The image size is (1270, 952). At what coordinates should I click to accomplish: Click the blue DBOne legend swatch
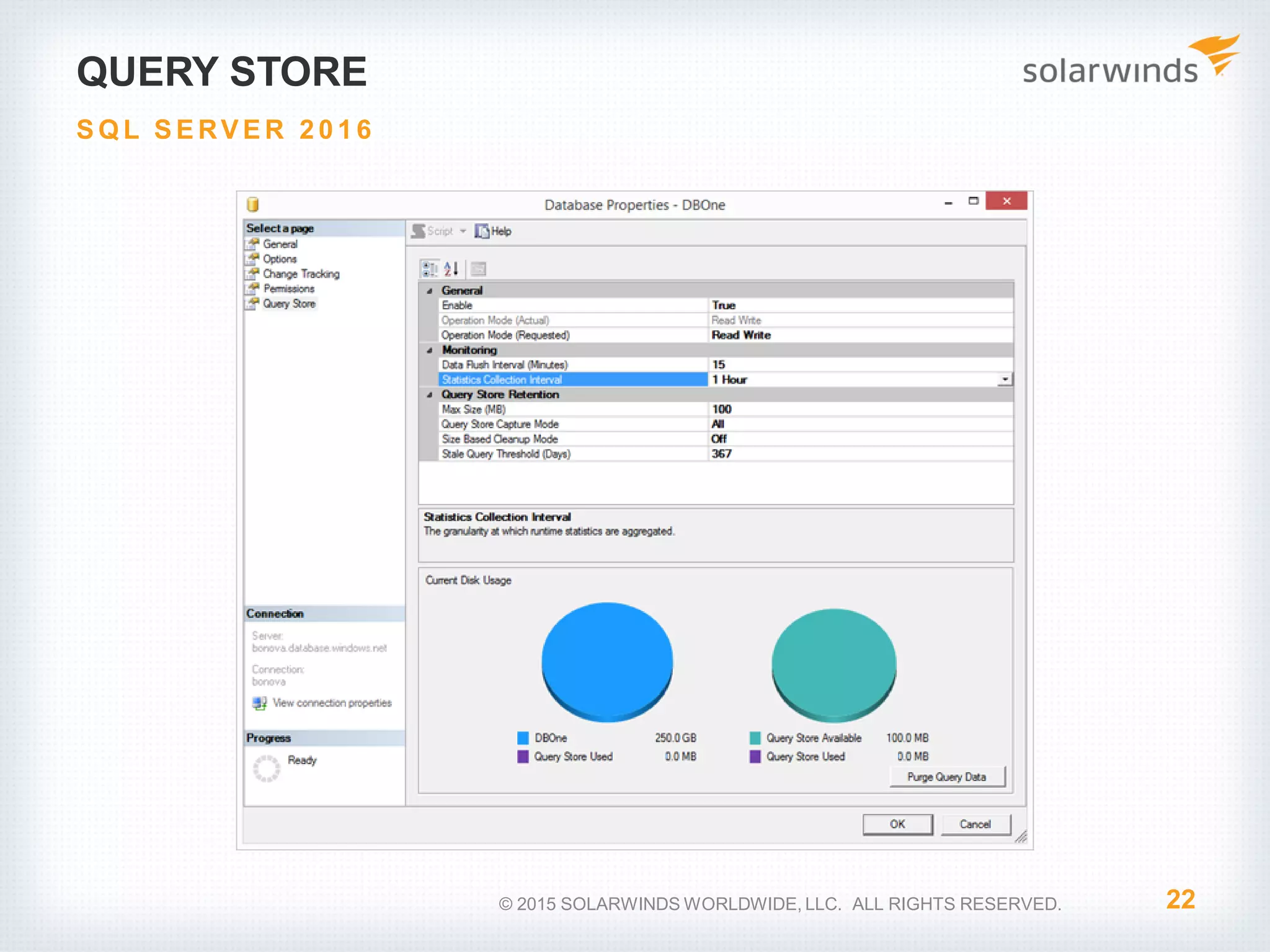click(x=523, y=738)
